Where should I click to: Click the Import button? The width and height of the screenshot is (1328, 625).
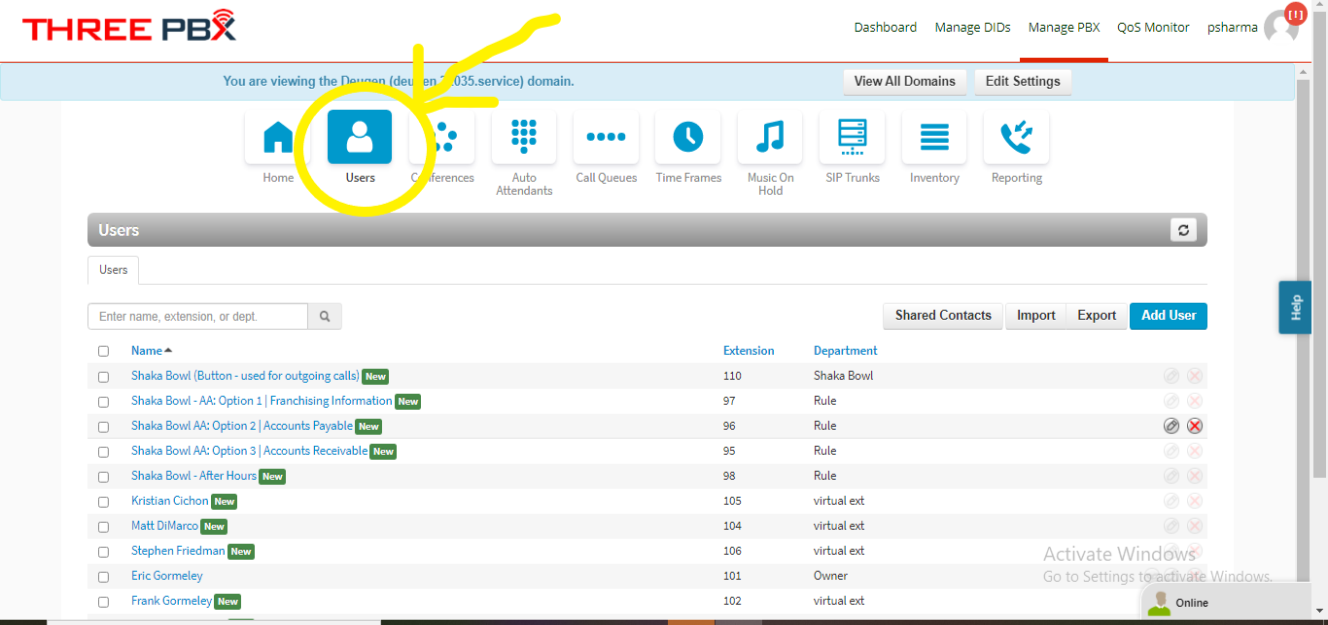[x=1036, y=315]
